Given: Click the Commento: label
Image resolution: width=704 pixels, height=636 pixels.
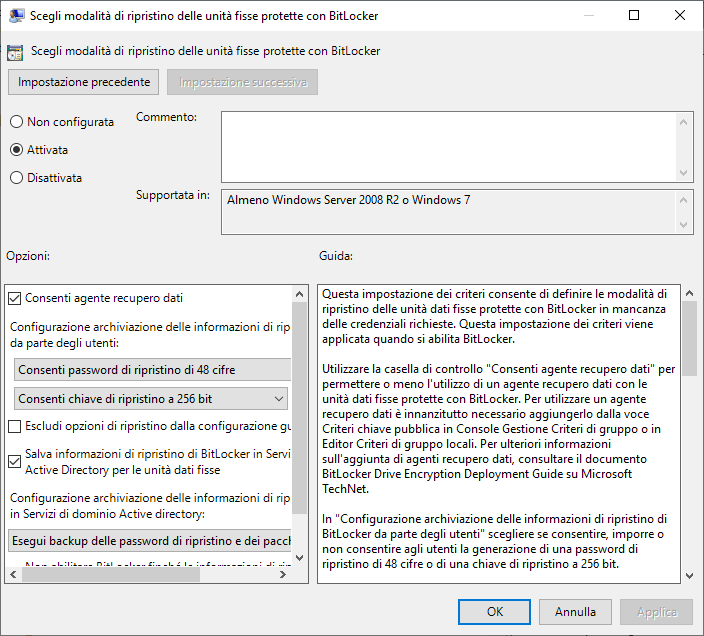Looking at the screenshot, I should pos(167,117).
